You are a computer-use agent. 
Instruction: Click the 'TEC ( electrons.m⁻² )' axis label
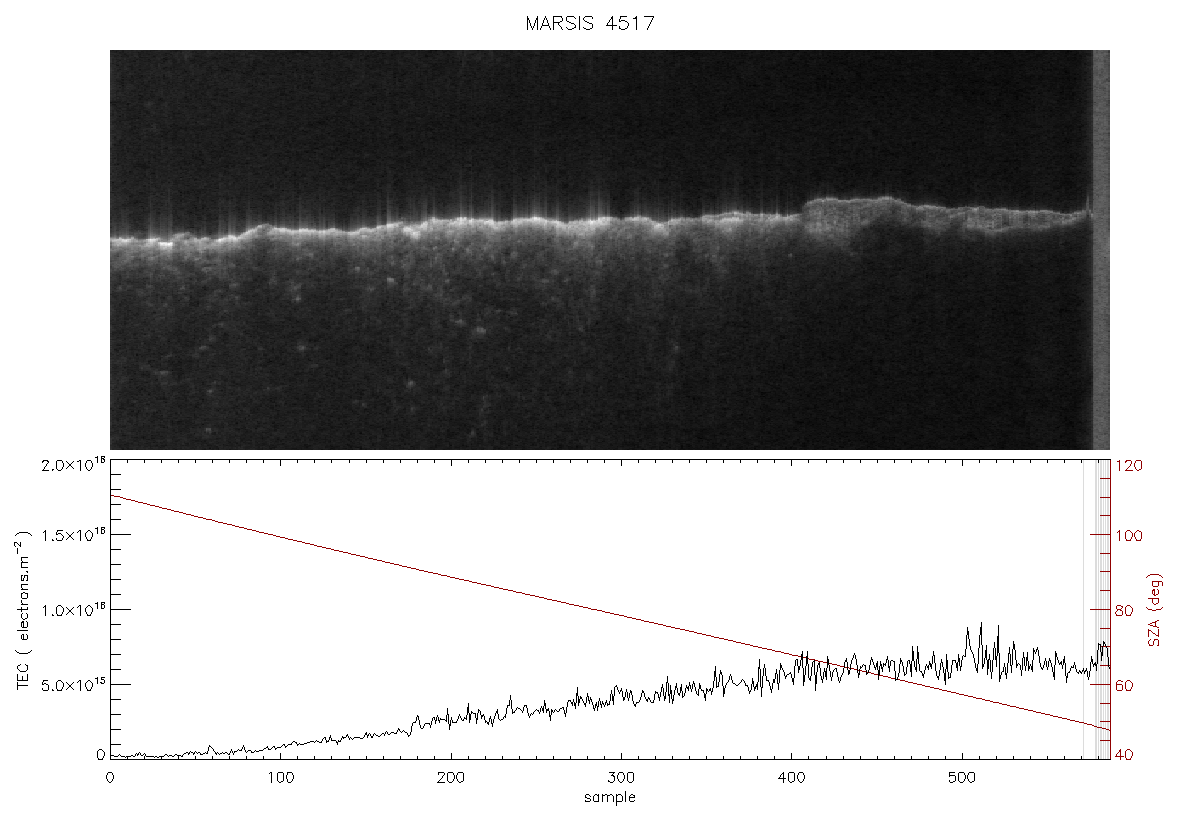click(x=23, y=610)
